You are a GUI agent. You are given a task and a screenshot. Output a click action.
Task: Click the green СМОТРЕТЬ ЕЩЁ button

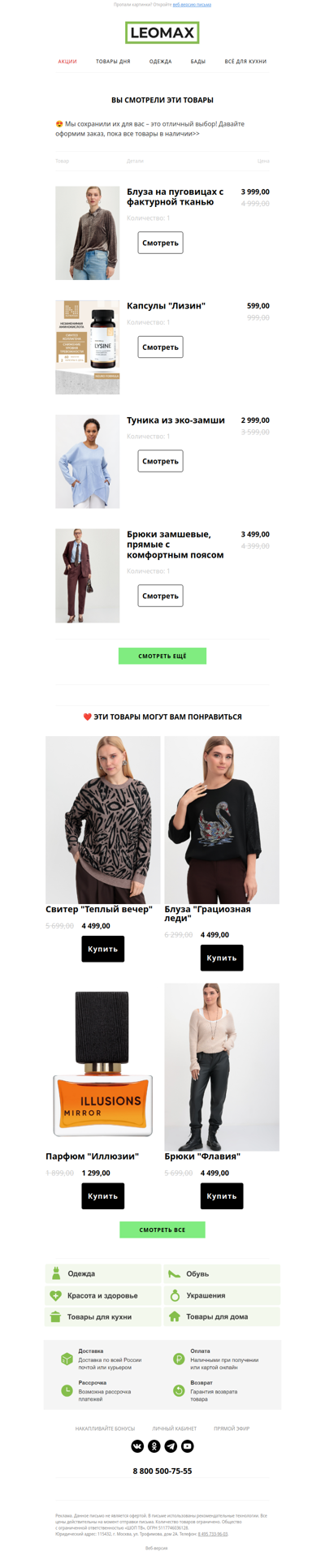162,656
